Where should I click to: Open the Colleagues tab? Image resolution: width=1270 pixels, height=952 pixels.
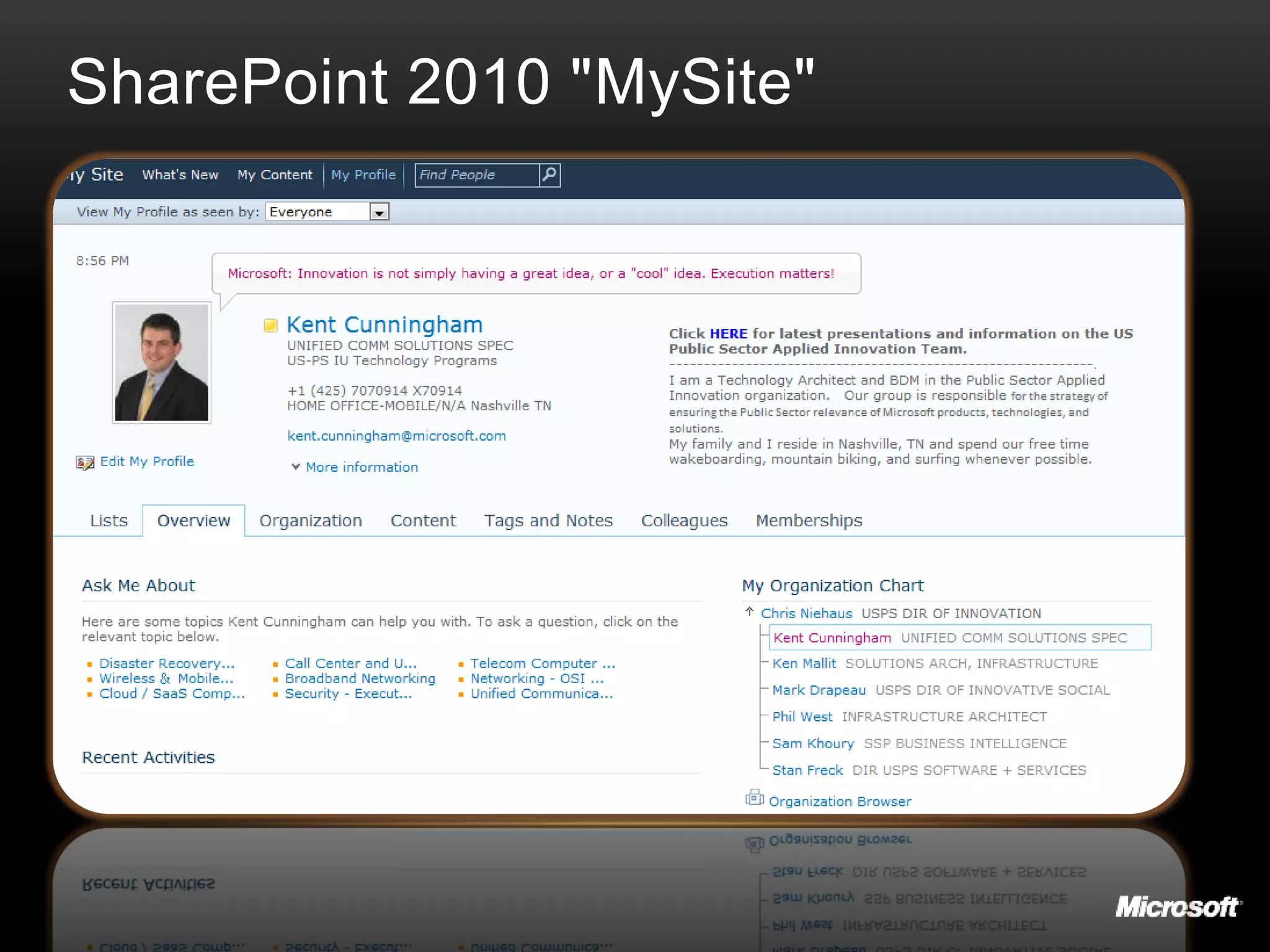[x=684, y=521]
